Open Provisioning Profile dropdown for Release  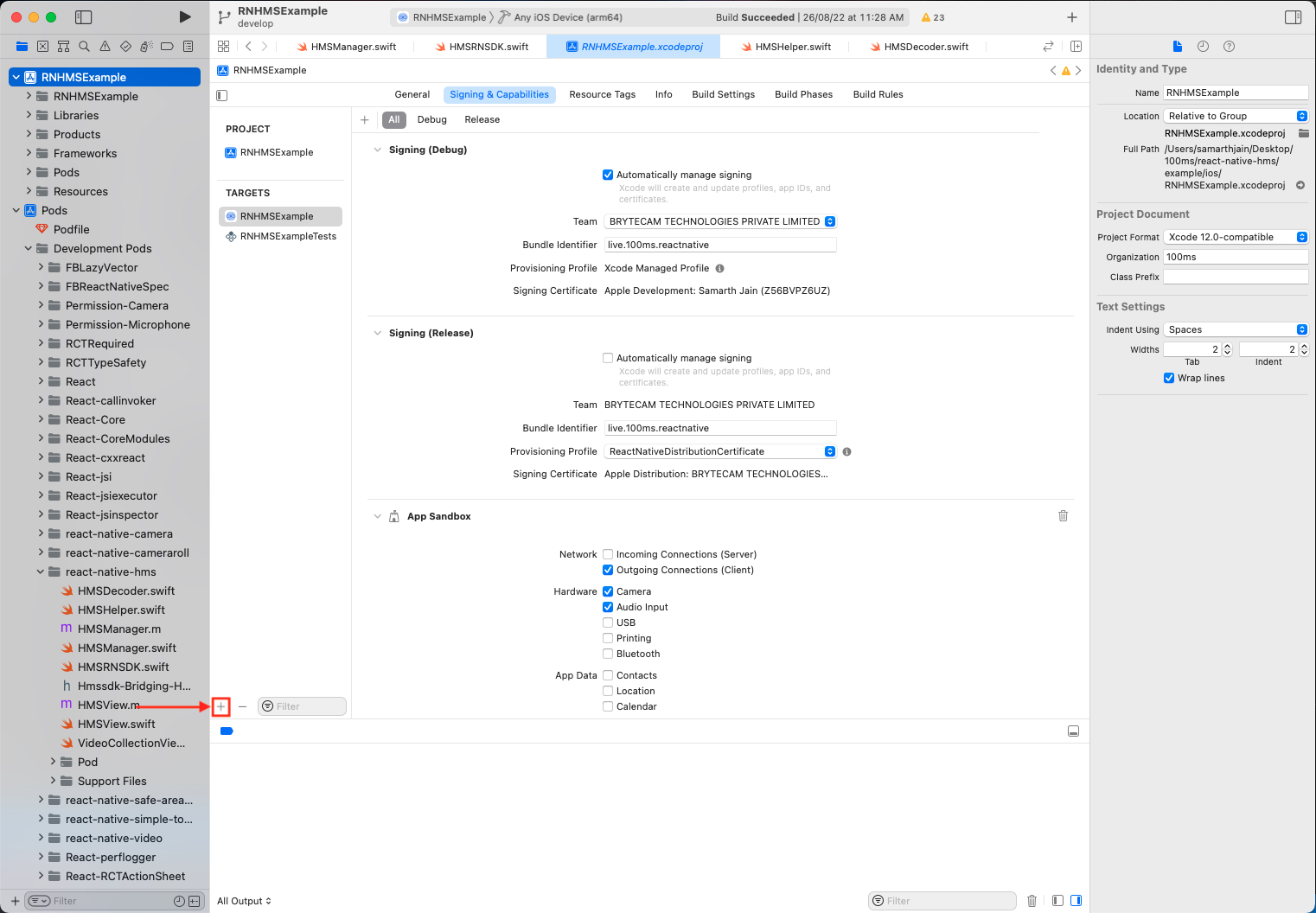coord(720,451)
